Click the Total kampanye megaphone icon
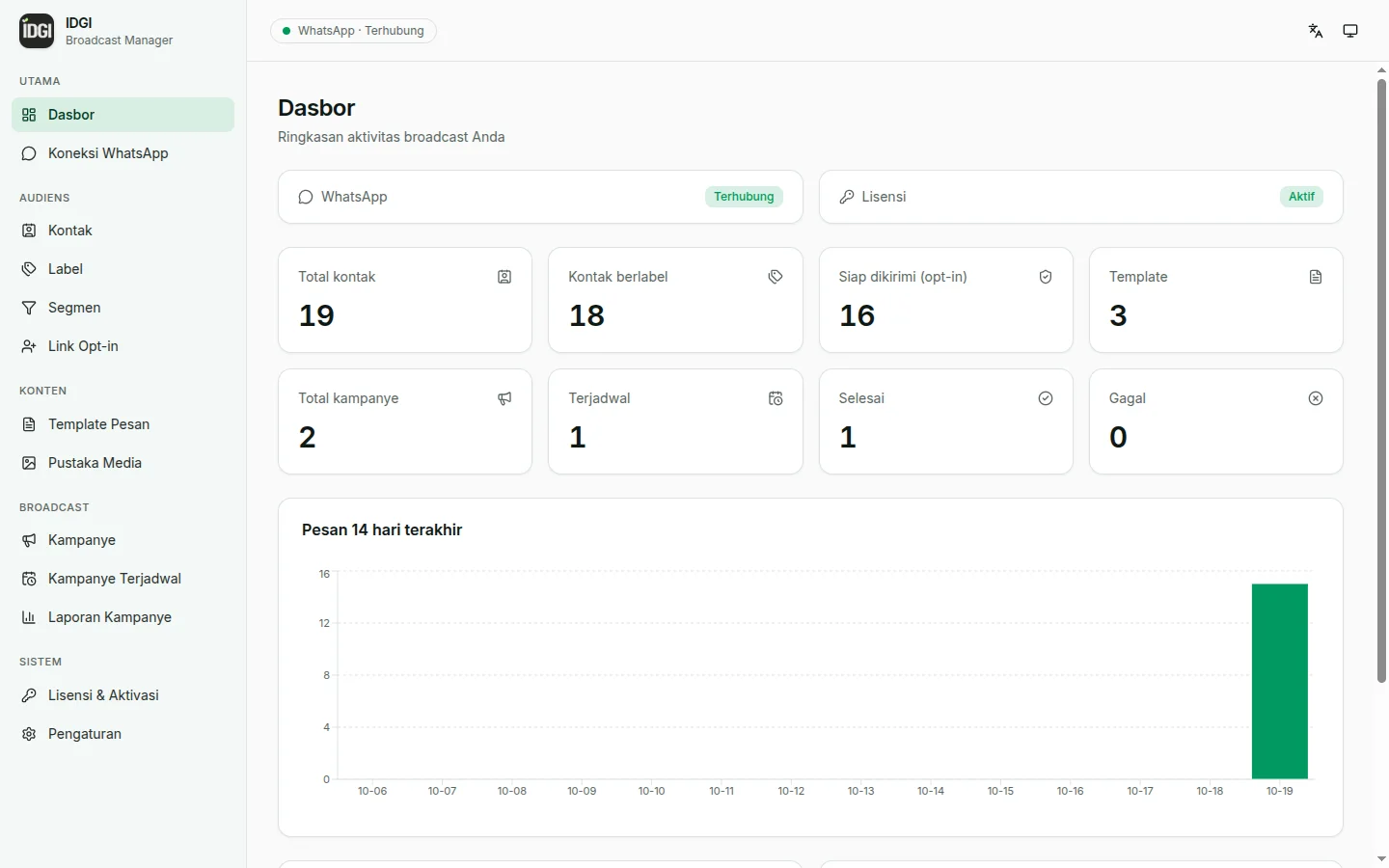The height and width of the screenshot is (868, 1389). 504,398
